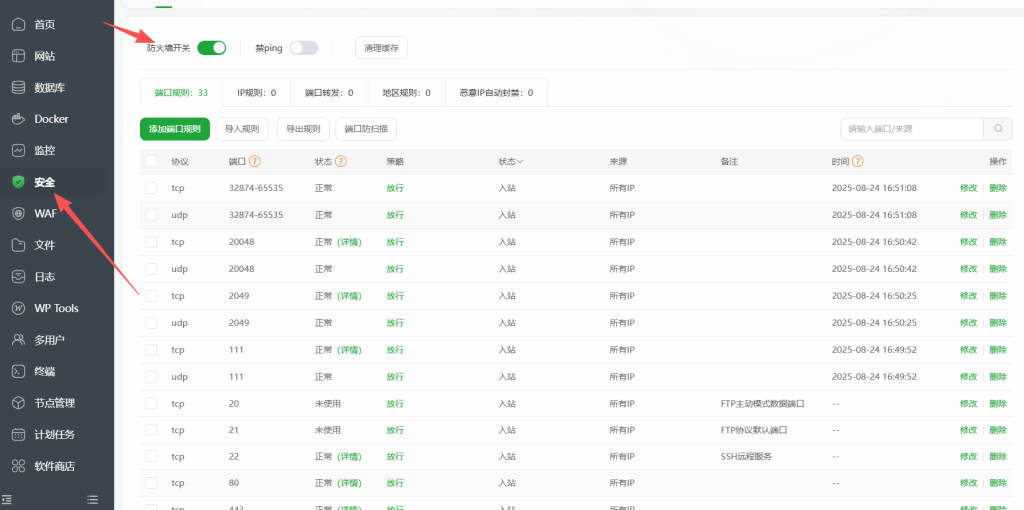Collapse the sidebar using bottom-left icon
The width and height of the screenshot is (1024, 510).
point(7,499)
